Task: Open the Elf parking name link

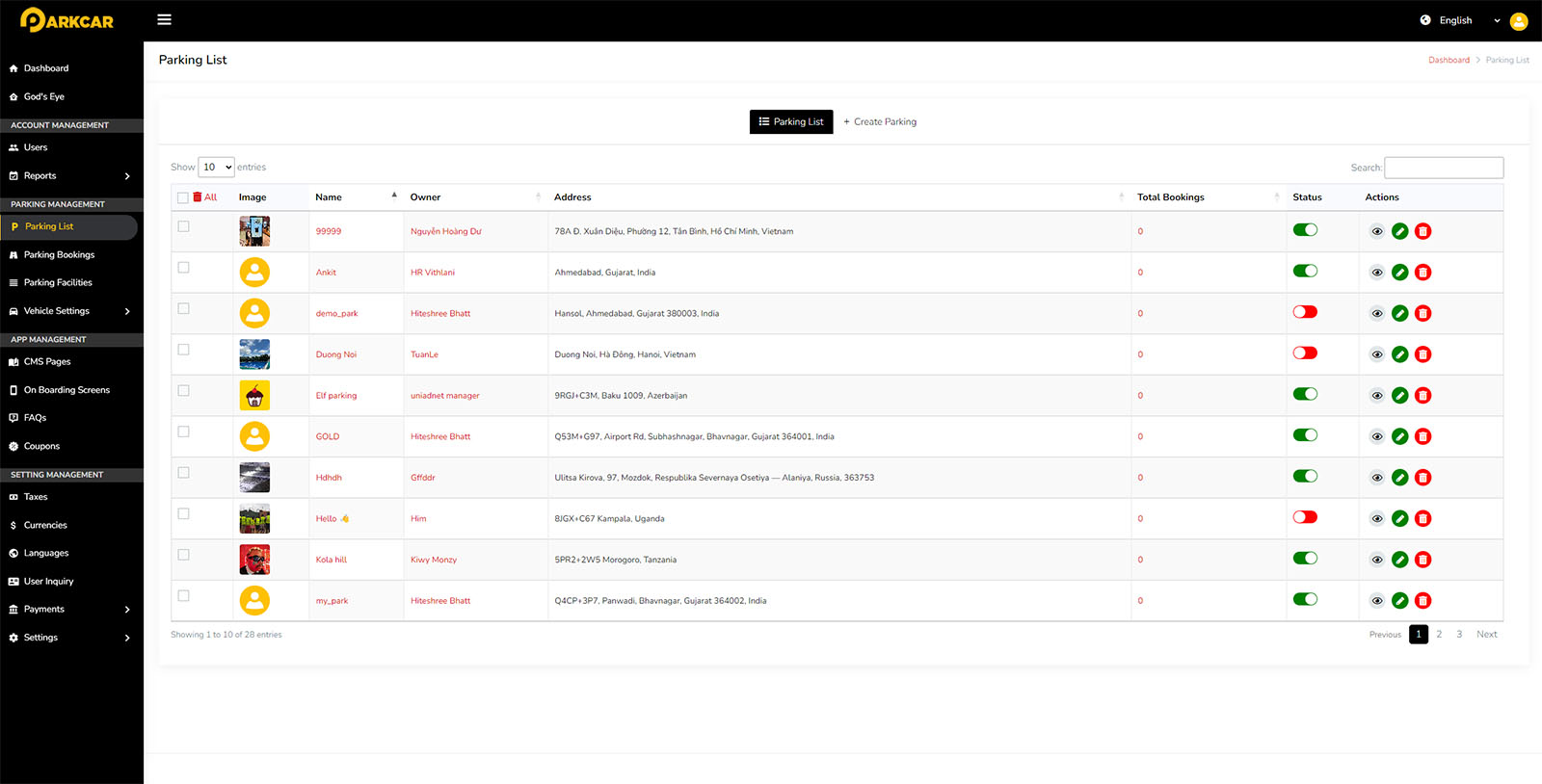Action: pyautogui.click(x=336, y=396)
